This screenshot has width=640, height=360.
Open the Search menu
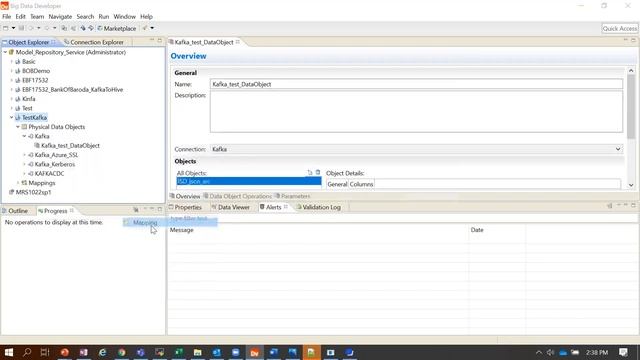pyautogui.click(x=85, y=17)
